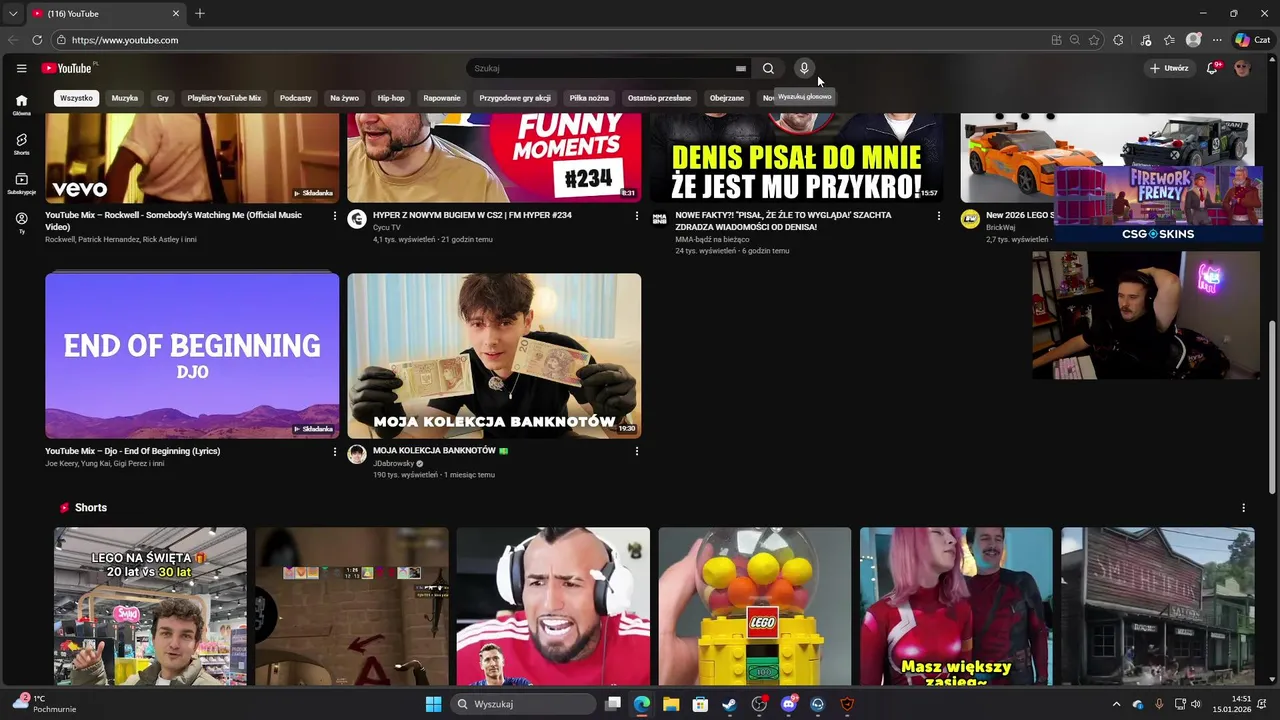Open a new browser tab
The image size is (1280, 720).
click(x=200, y=14)
